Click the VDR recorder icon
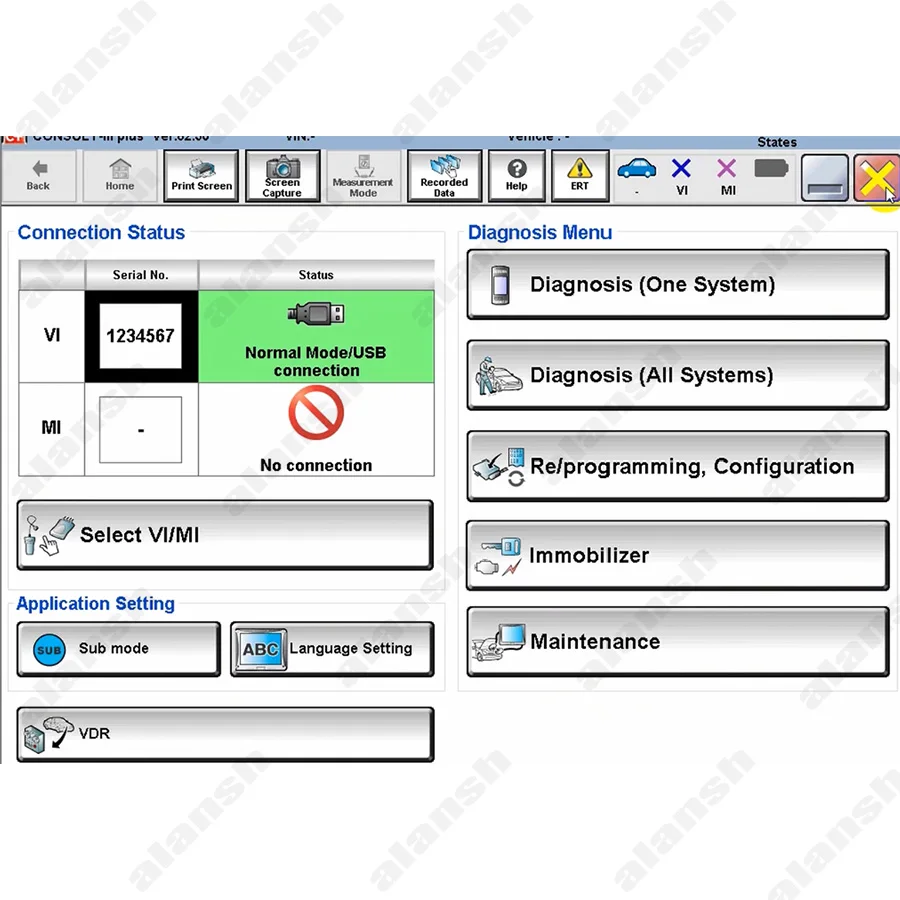 [48, 734]
